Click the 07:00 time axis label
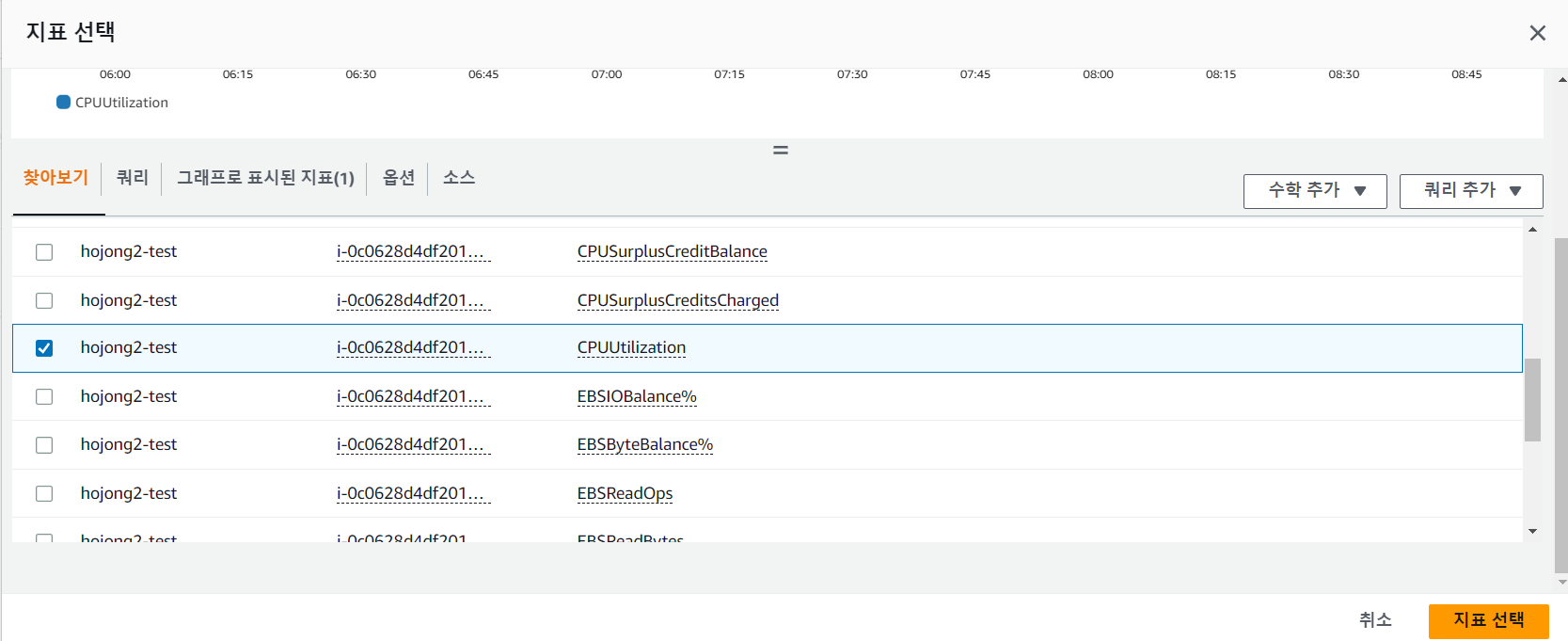This screenshot has height=641, width=1568. [607, 74]
